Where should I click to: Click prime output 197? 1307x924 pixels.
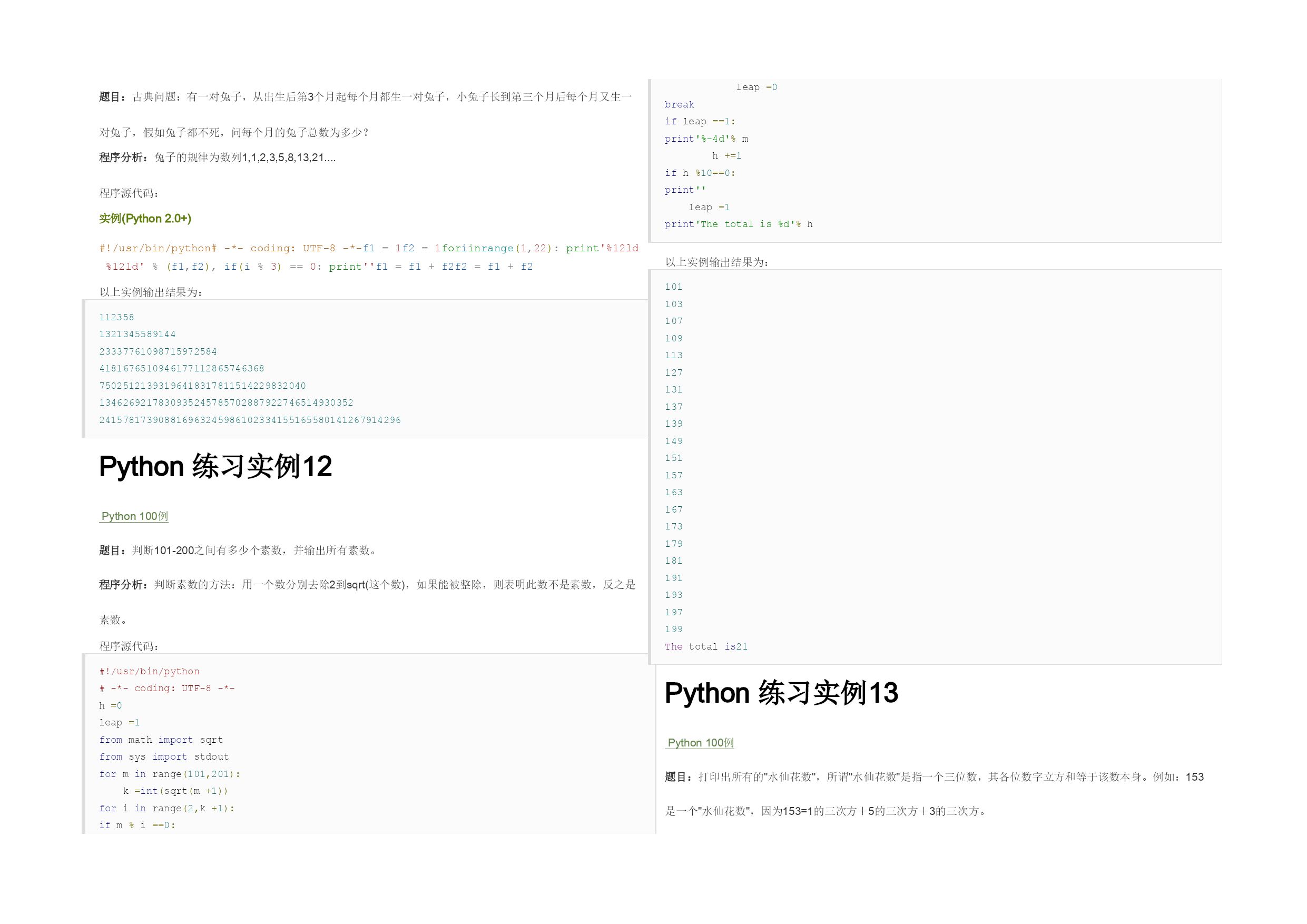pos(673,613)
